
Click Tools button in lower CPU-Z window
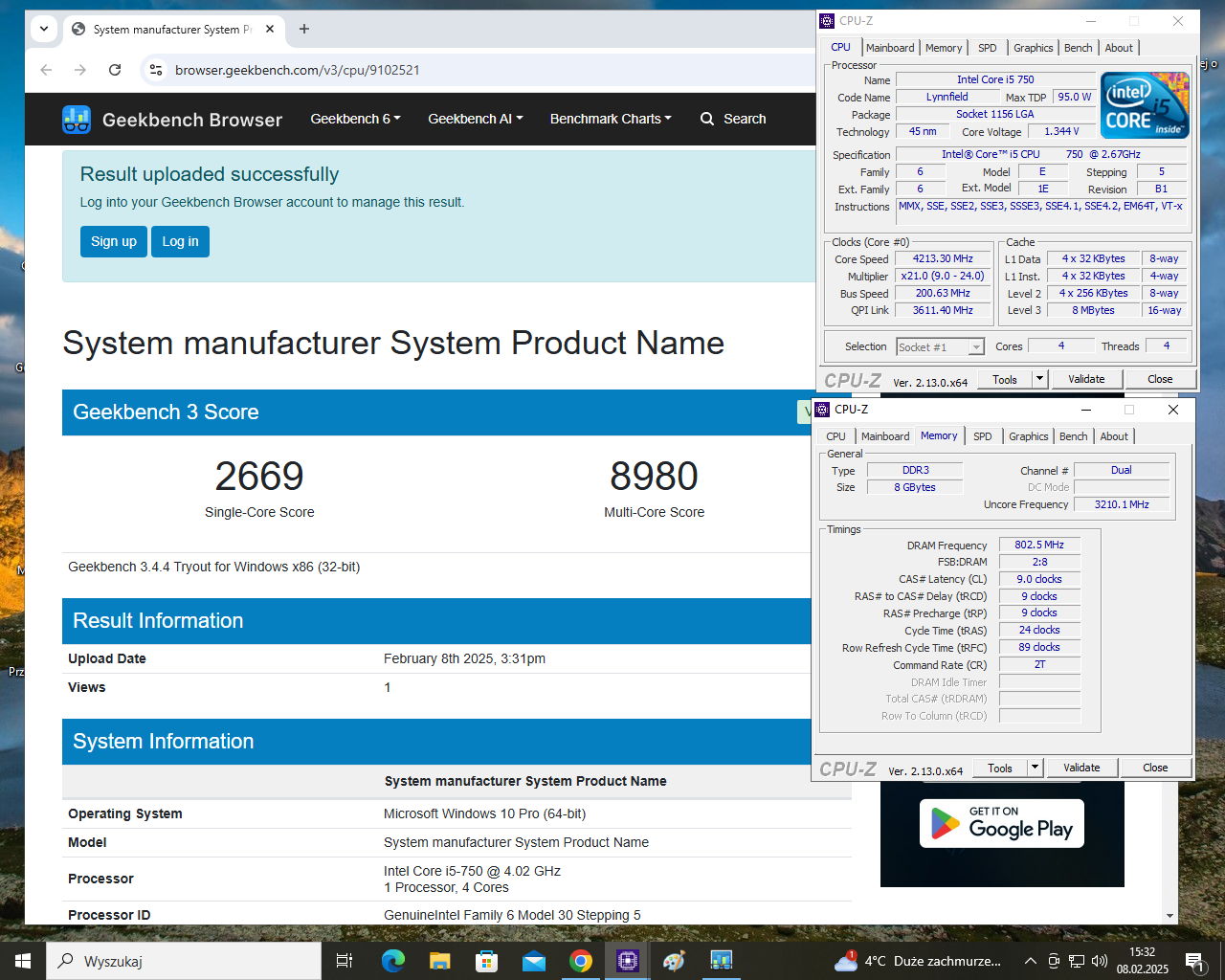[x=1000, y=768]
